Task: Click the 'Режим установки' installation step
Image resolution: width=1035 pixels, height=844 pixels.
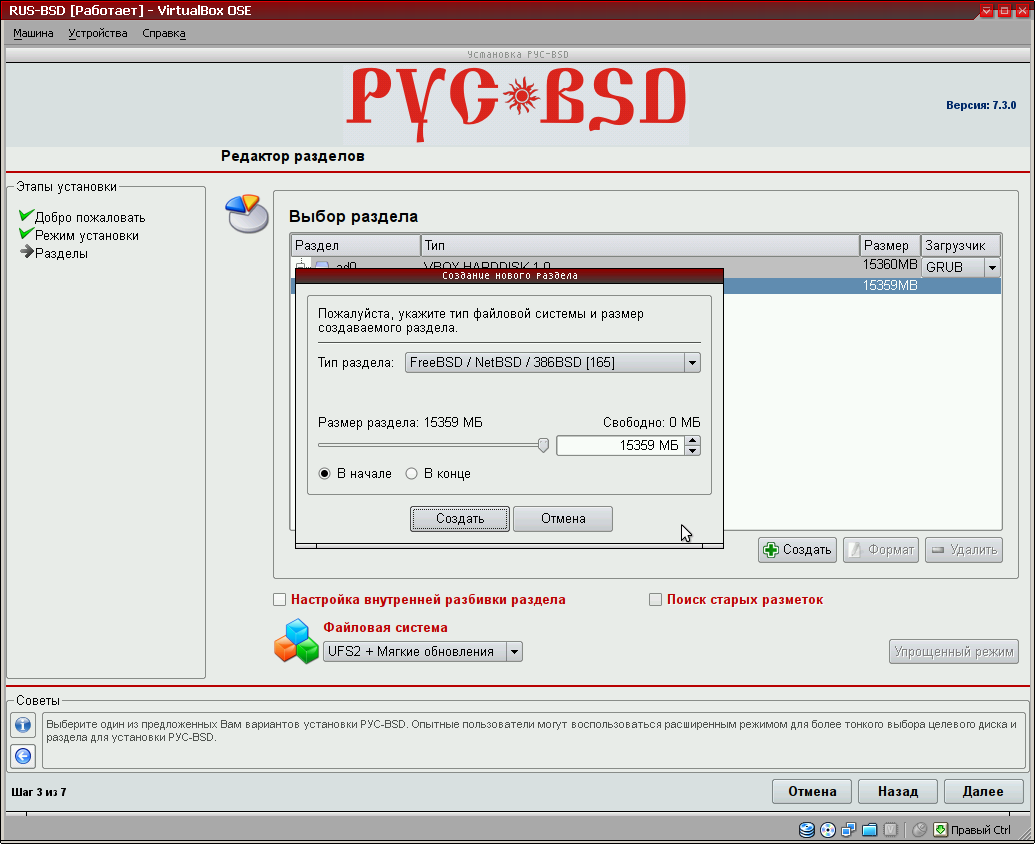Action: (86, 236)
